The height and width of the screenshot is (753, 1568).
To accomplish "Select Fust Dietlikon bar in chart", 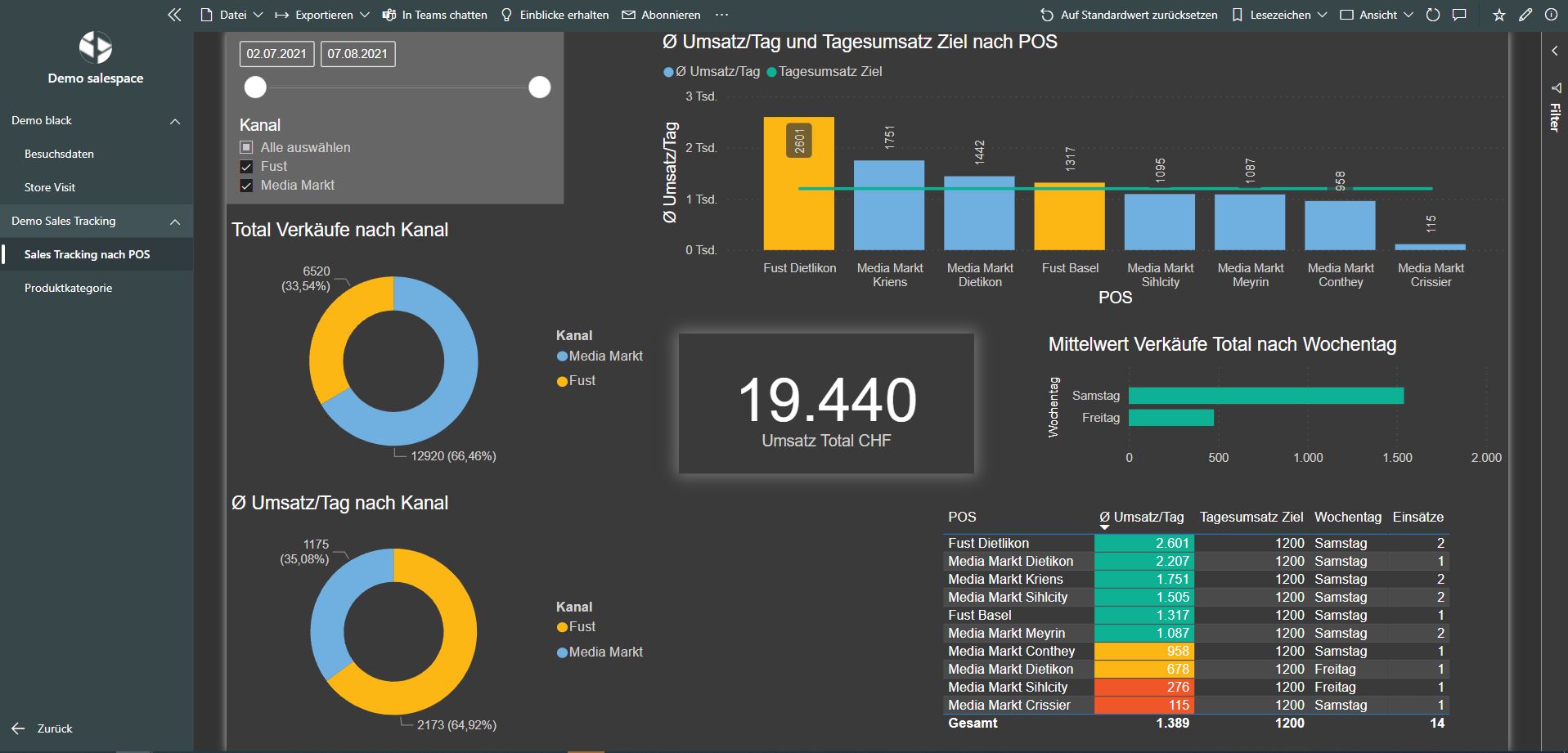I will (799, 183).
